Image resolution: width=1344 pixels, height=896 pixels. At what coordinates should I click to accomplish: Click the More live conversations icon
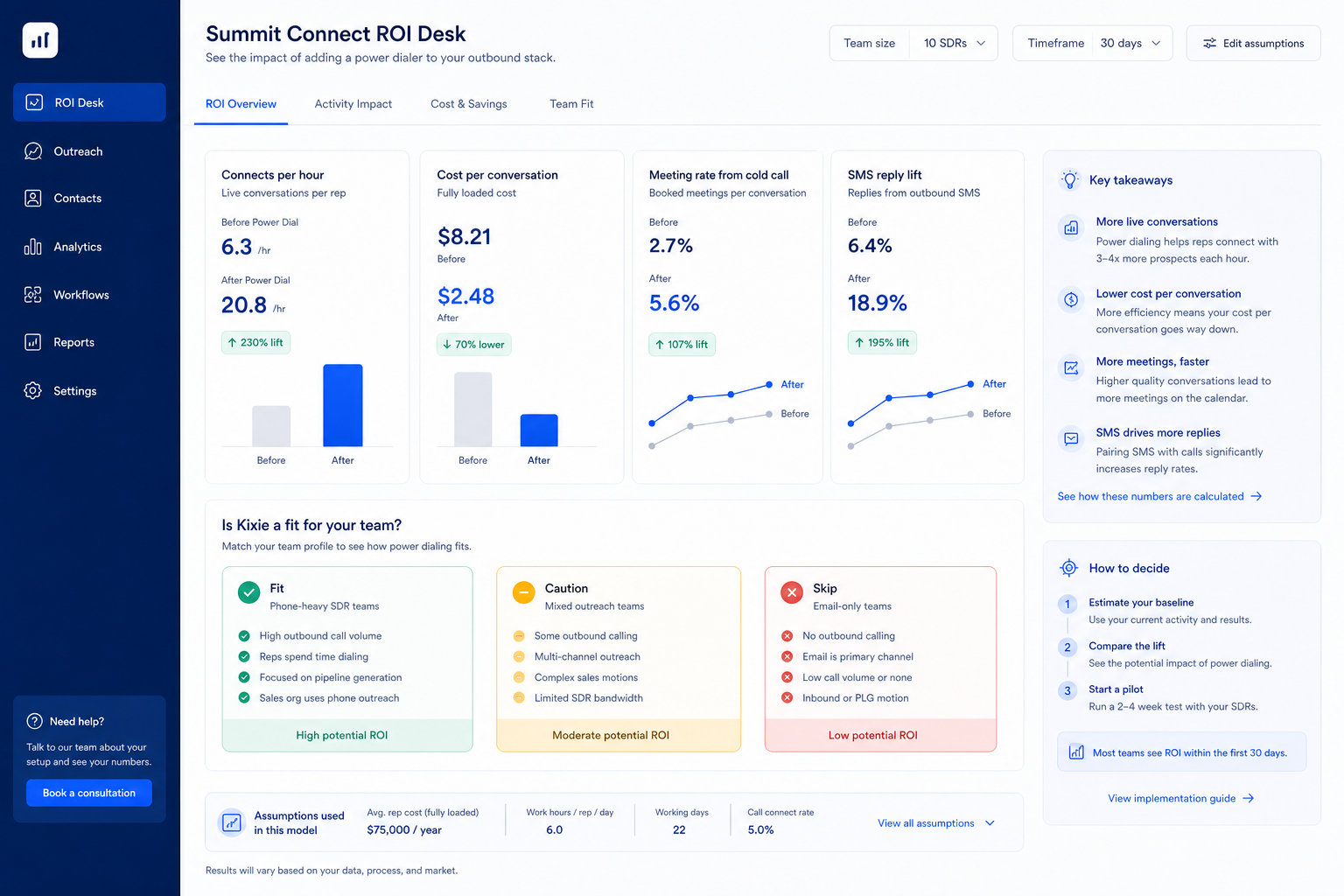[x=1071, y=228]
